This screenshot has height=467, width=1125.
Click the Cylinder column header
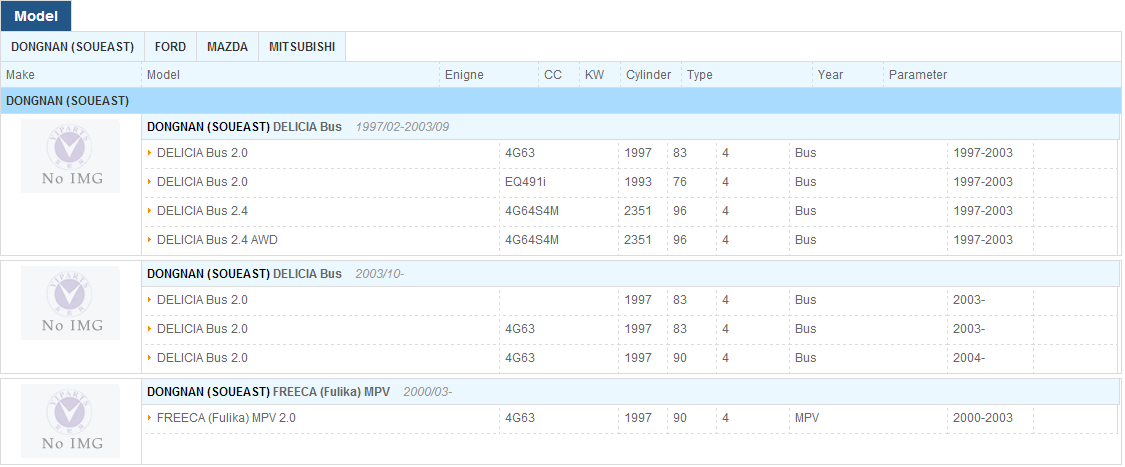[x=649, y=75]
